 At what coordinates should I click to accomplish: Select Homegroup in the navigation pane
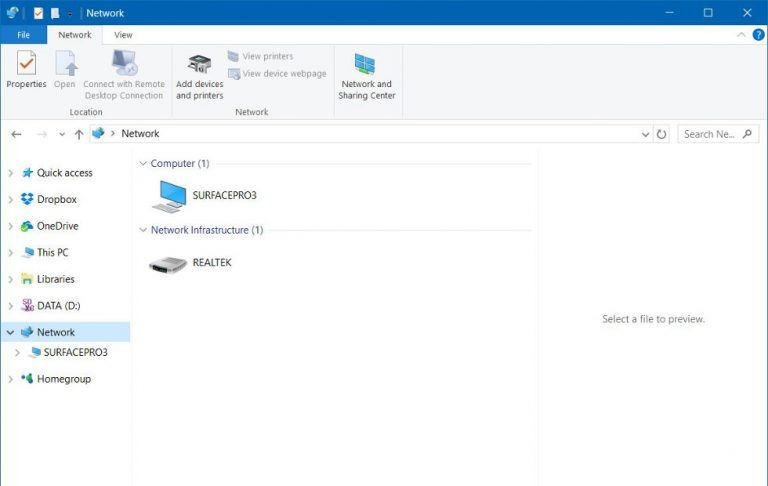pyautogui.click(x=64, y=378)
